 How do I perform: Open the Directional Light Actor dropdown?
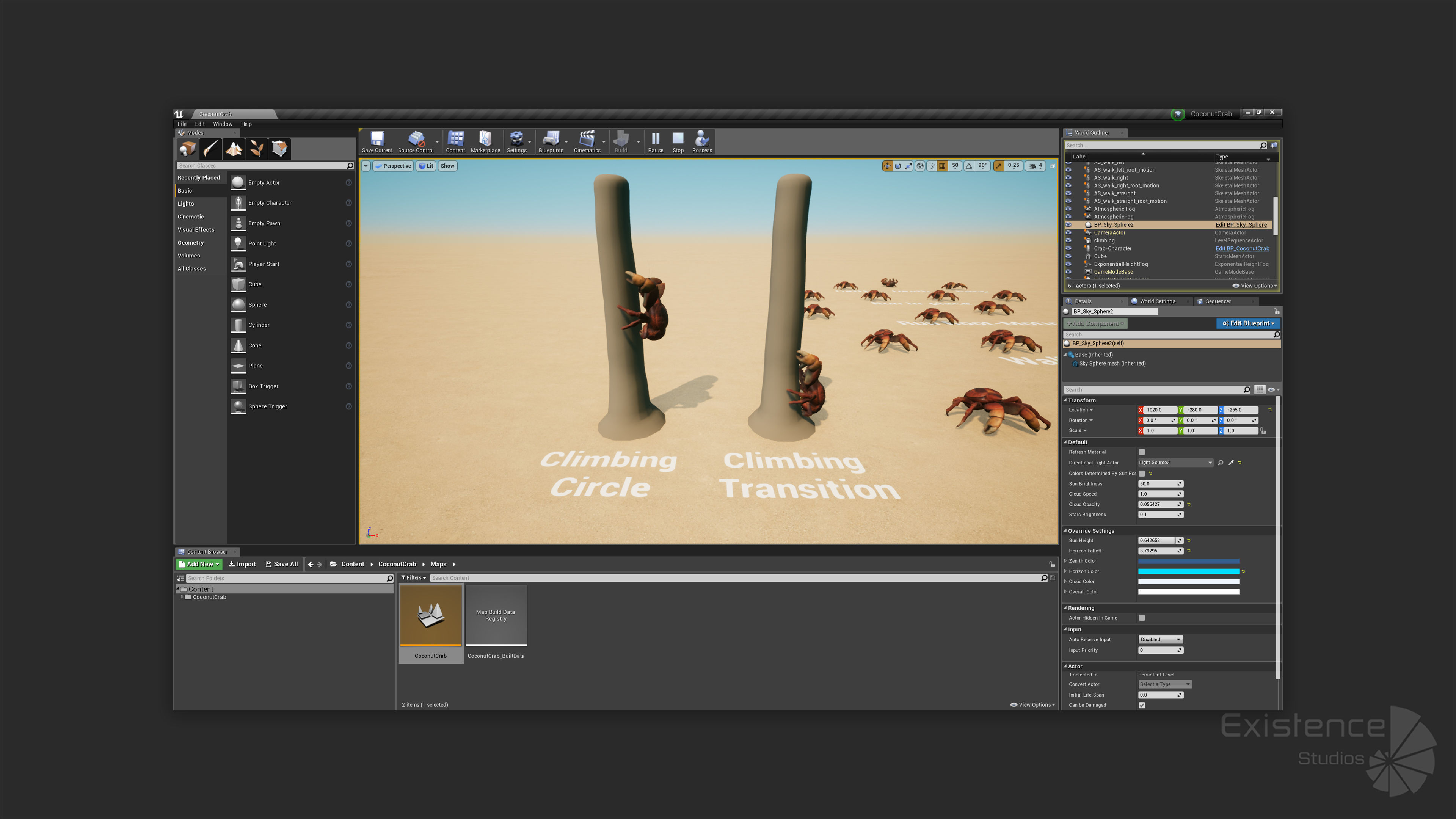(1175, 462)
